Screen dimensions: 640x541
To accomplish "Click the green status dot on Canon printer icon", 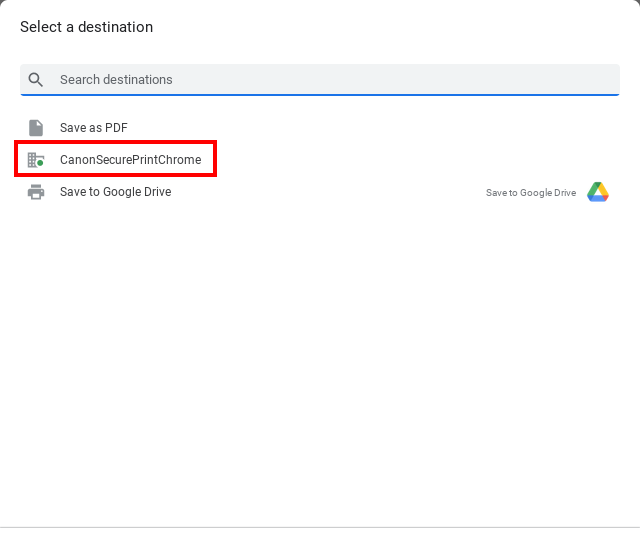I will point(40,163).
